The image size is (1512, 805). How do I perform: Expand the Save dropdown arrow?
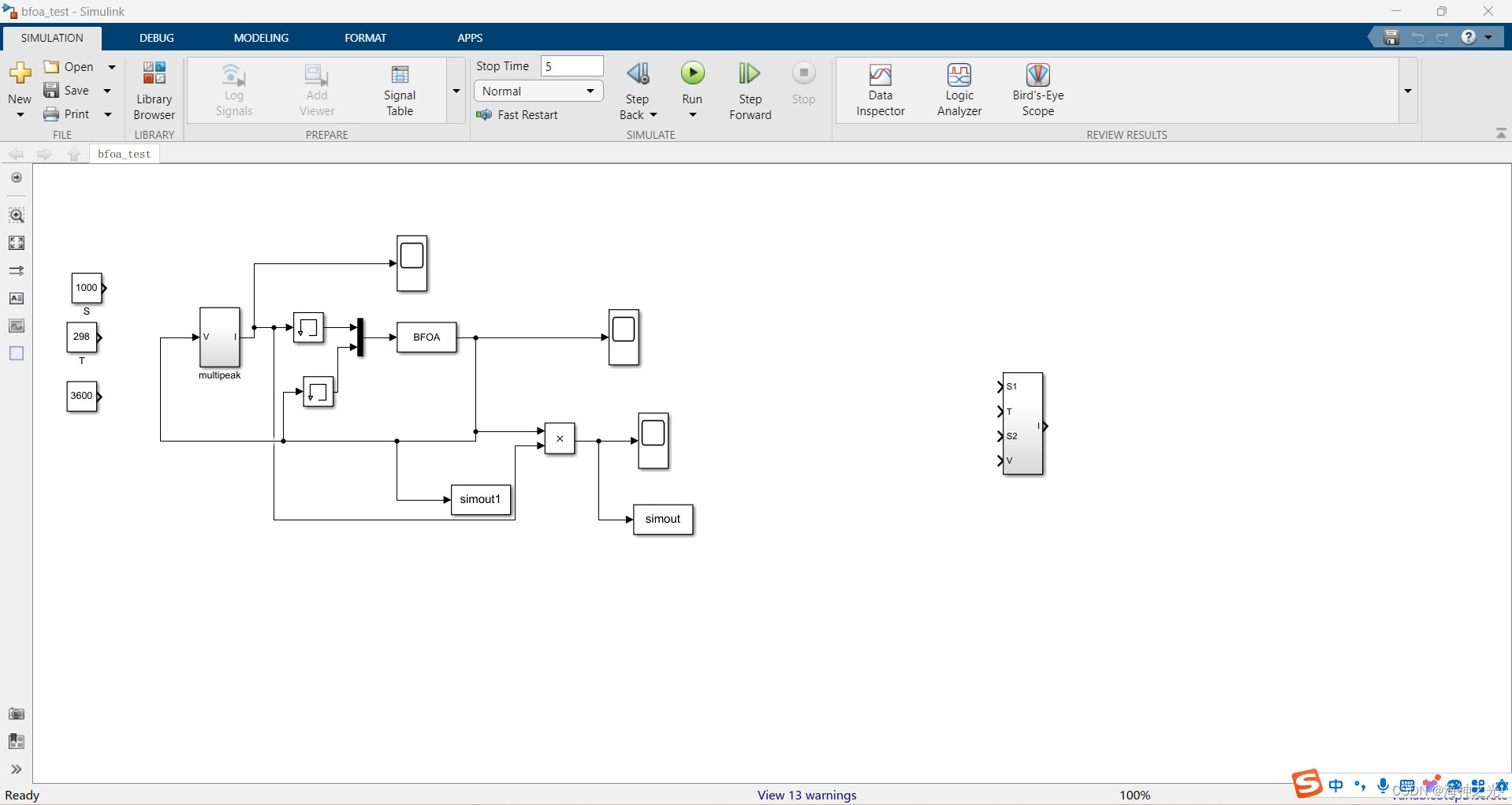tap(107, 91)
